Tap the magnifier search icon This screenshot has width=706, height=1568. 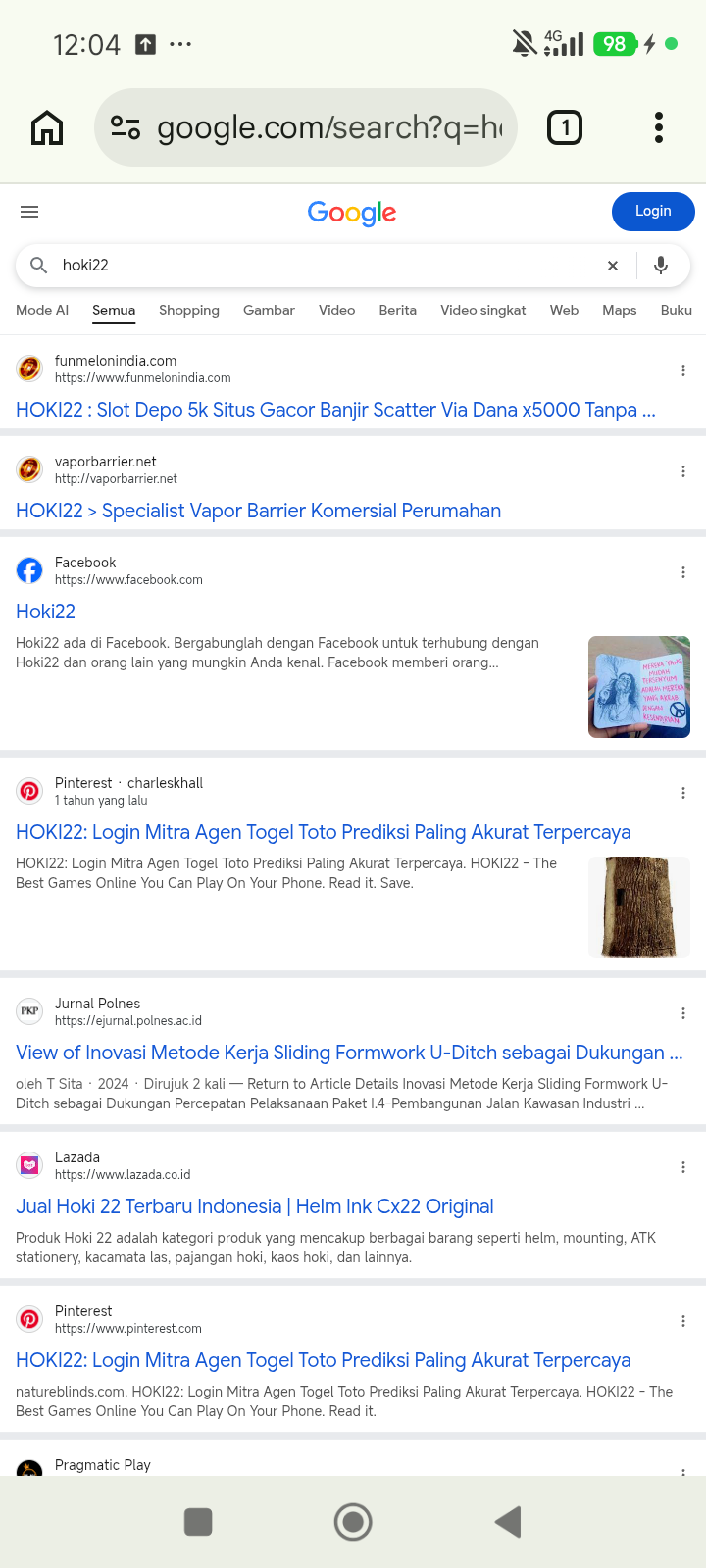(39, 265)
